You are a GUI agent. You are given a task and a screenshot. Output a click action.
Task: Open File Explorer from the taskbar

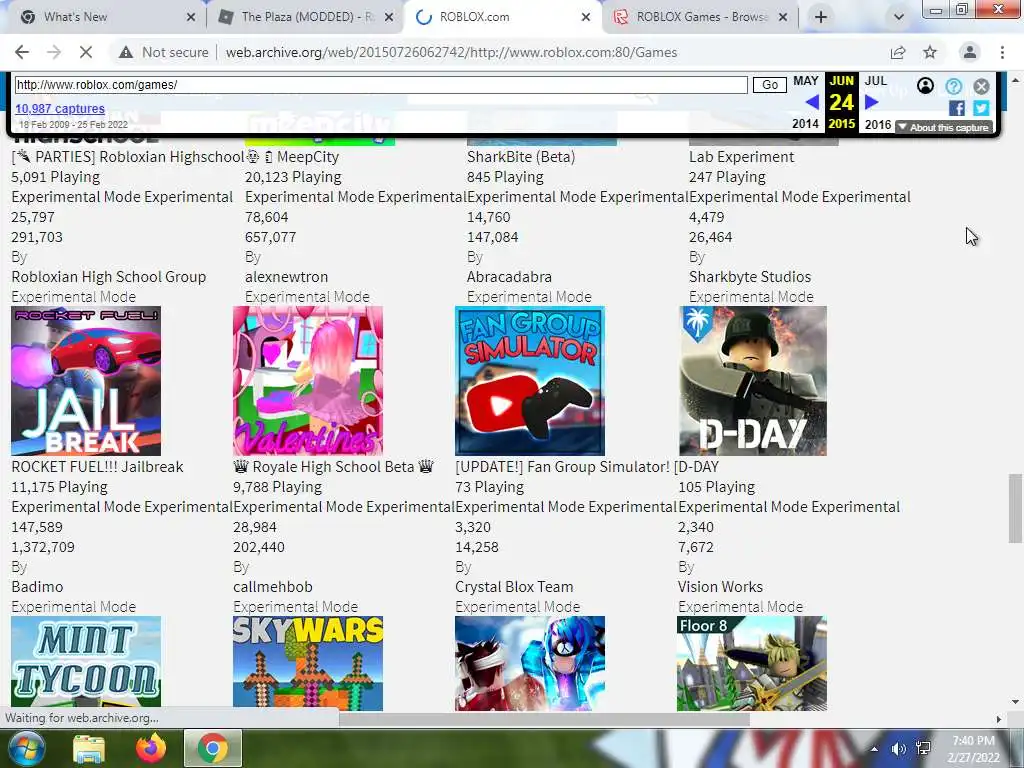click(x=89, y=748)
